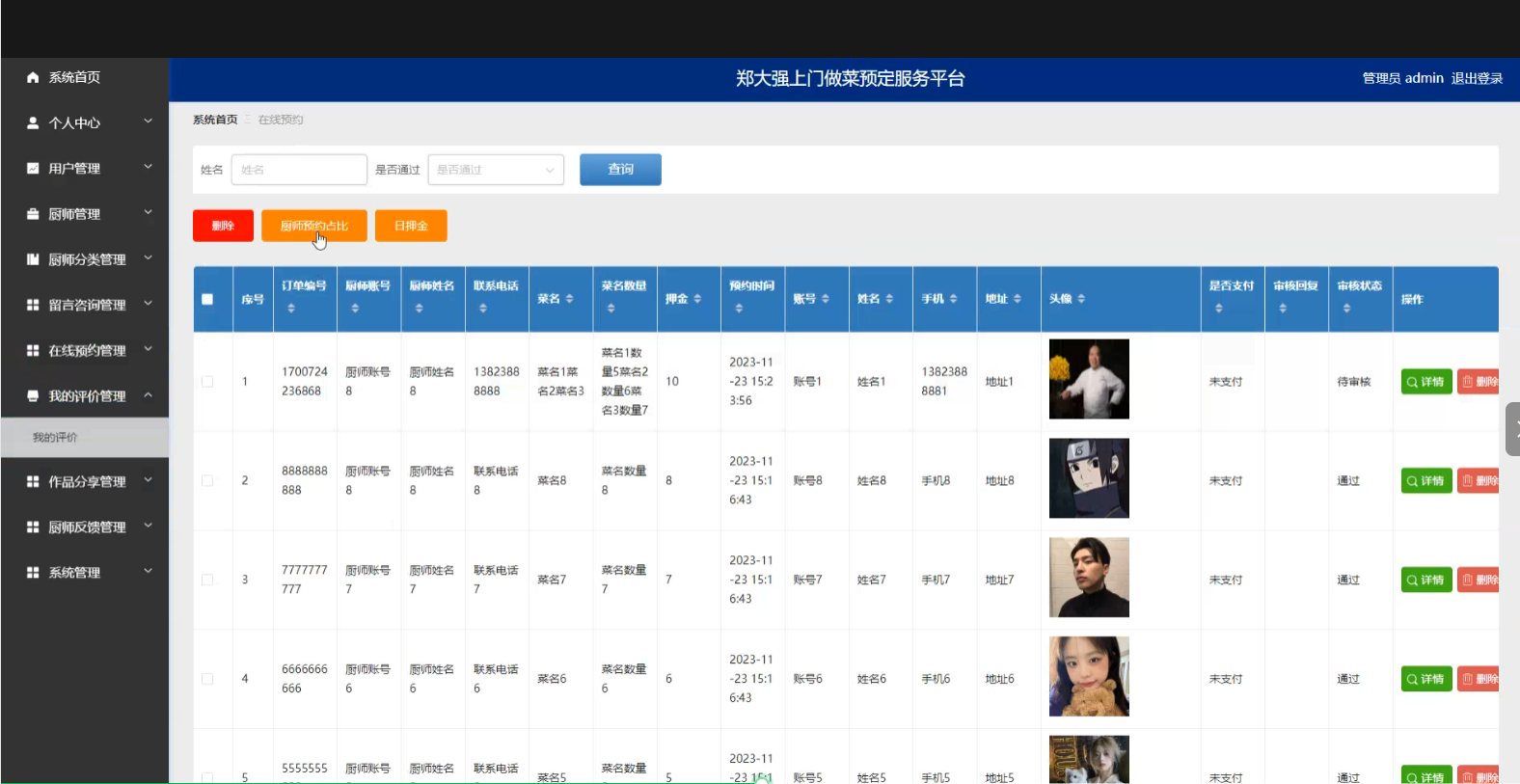Viewport: 1520px width, 784px height.
Task: Click the 留言咨询管理 grid icon
Action: (33, 305)
